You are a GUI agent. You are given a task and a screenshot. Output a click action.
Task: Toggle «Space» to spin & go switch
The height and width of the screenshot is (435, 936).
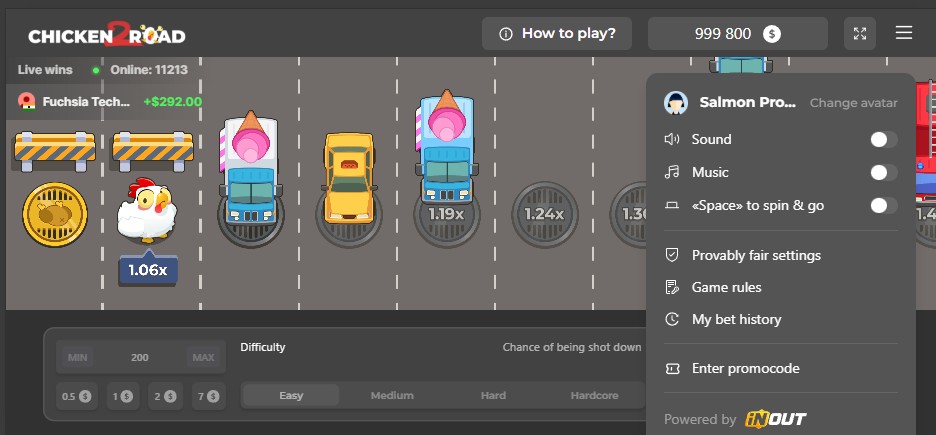[883, 206]
